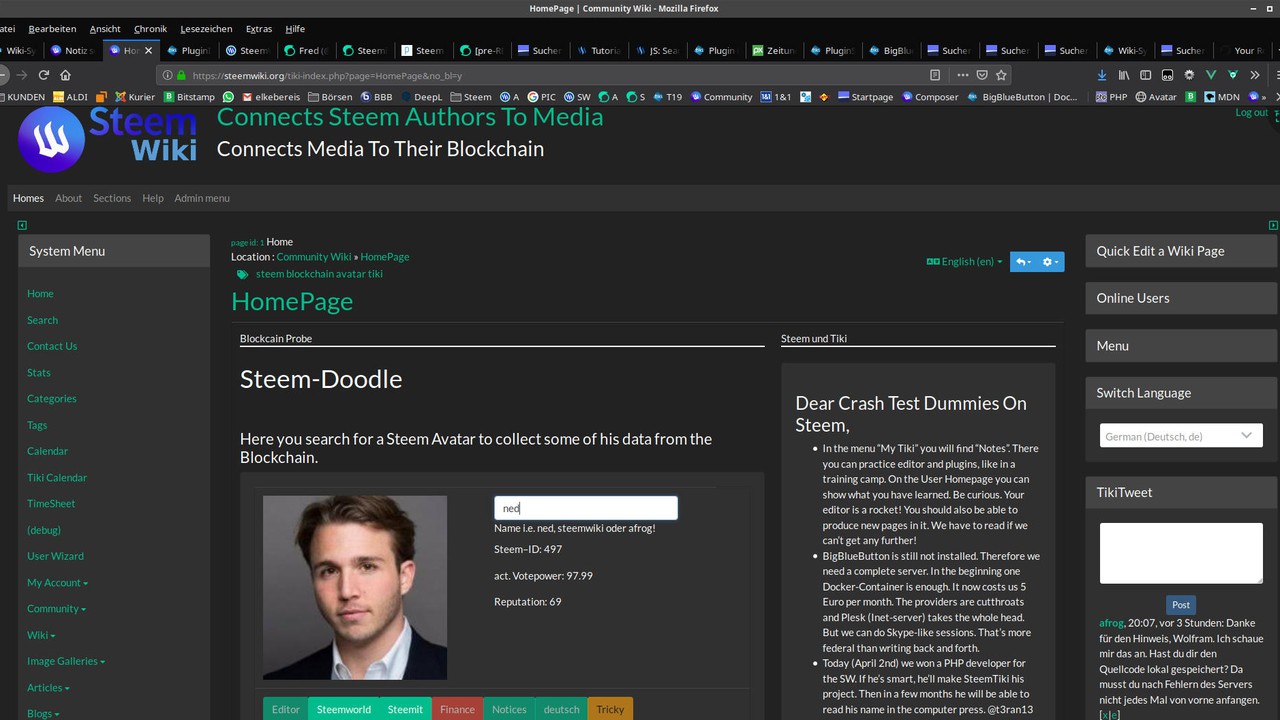Open the Firefox downloads arrow icon
The height and width of the screenshot is (720, 1280).
[x=1102, y=75]
